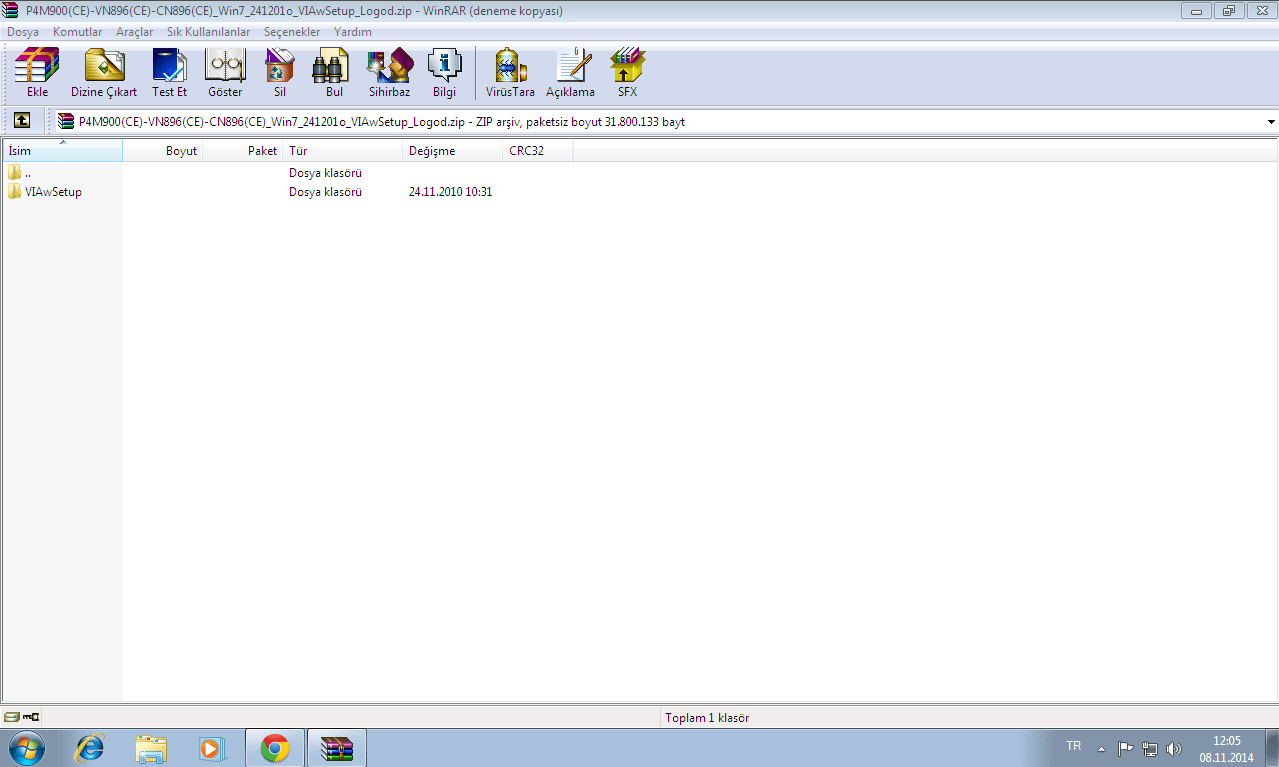Sort files by CRC32 column
The height and width of the screenshot is (767, 1279).
click(538, 151)
